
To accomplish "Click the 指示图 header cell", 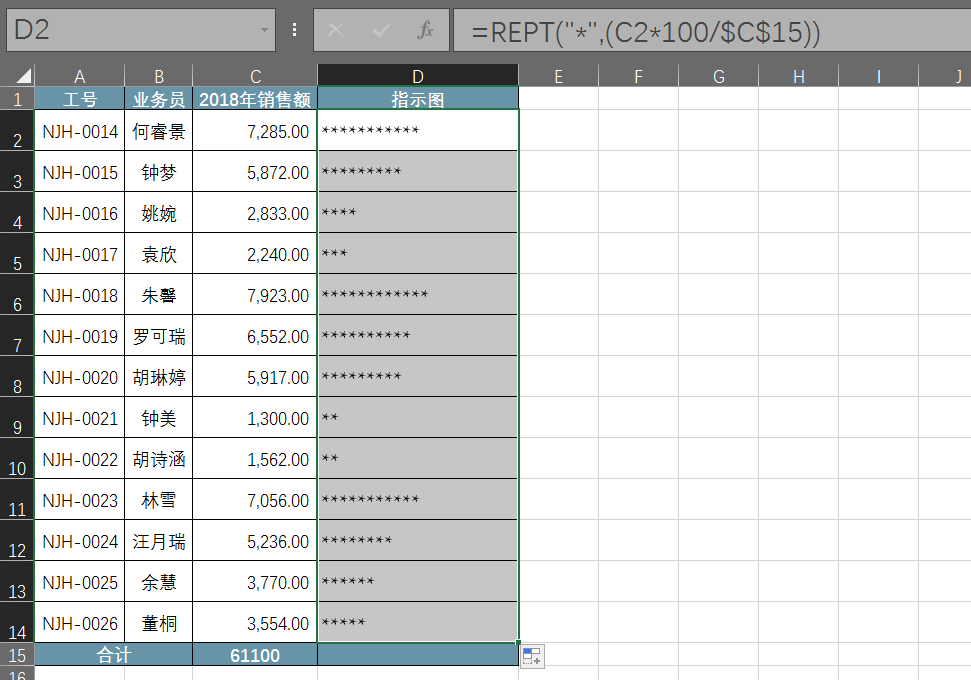I will pyautogui.click(x=418, y=98).
